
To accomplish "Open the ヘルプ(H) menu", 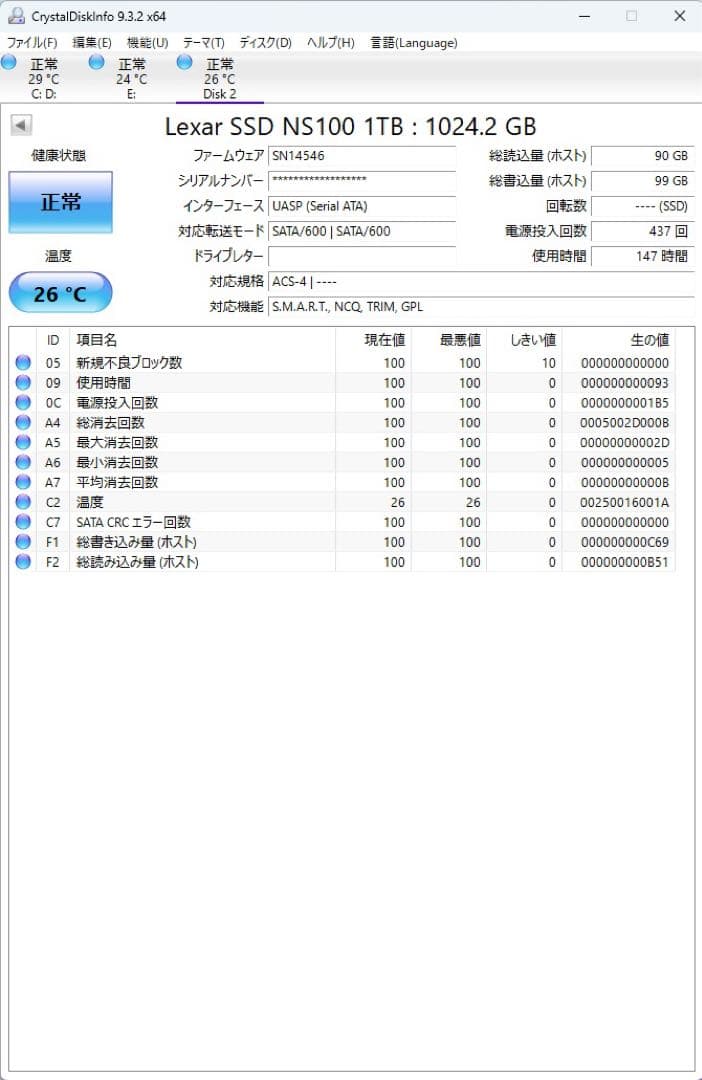I will click(x=331, y=43).
